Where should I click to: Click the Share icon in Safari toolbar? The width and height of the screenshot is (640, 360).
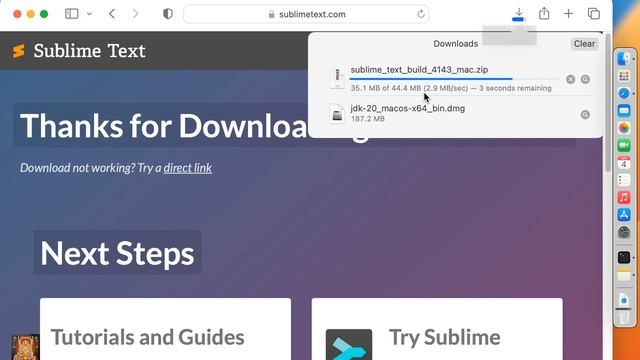[544, 14]
